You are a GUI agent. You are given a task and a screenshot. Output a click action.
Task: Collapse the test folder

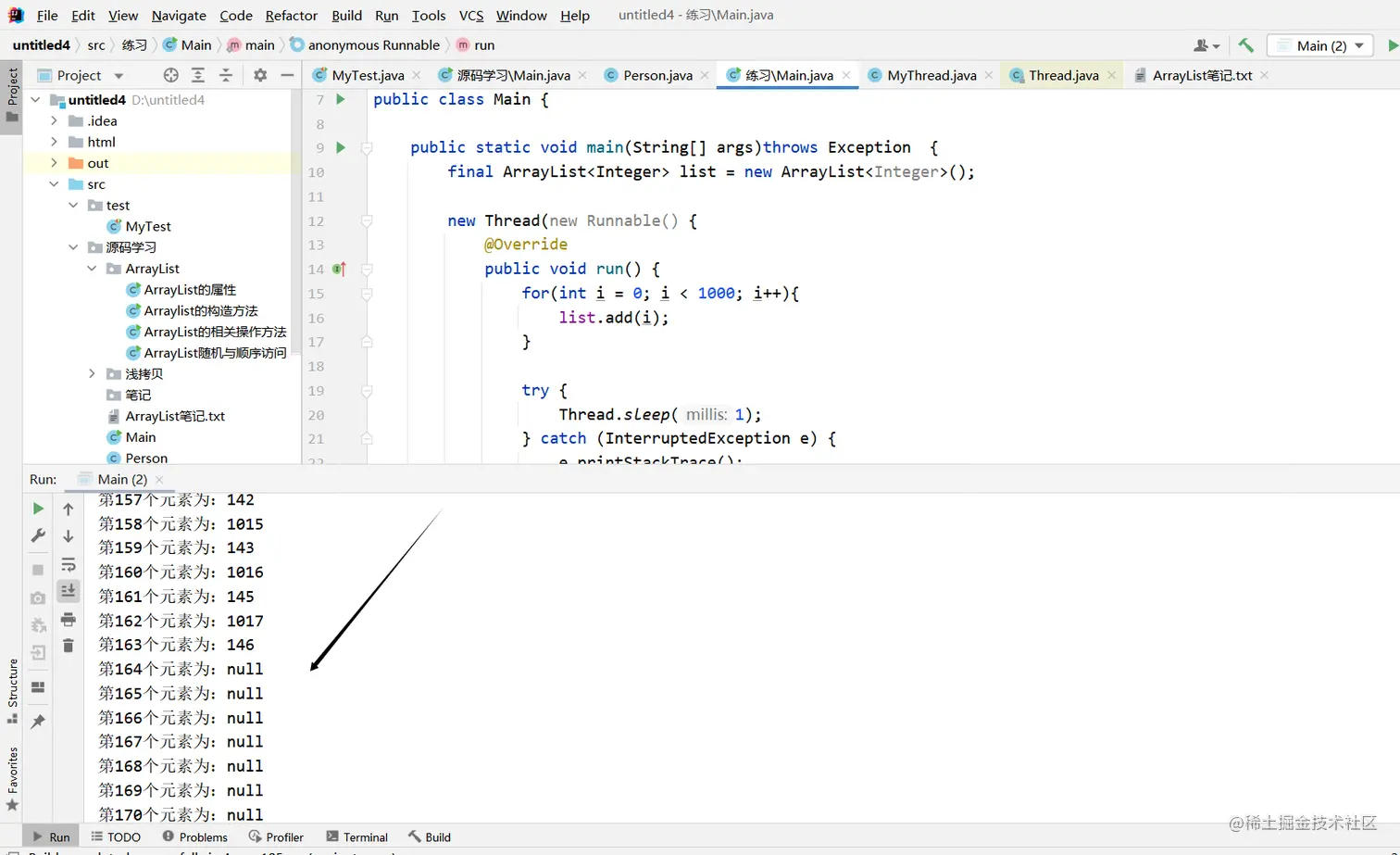click(x=73, y=205)
